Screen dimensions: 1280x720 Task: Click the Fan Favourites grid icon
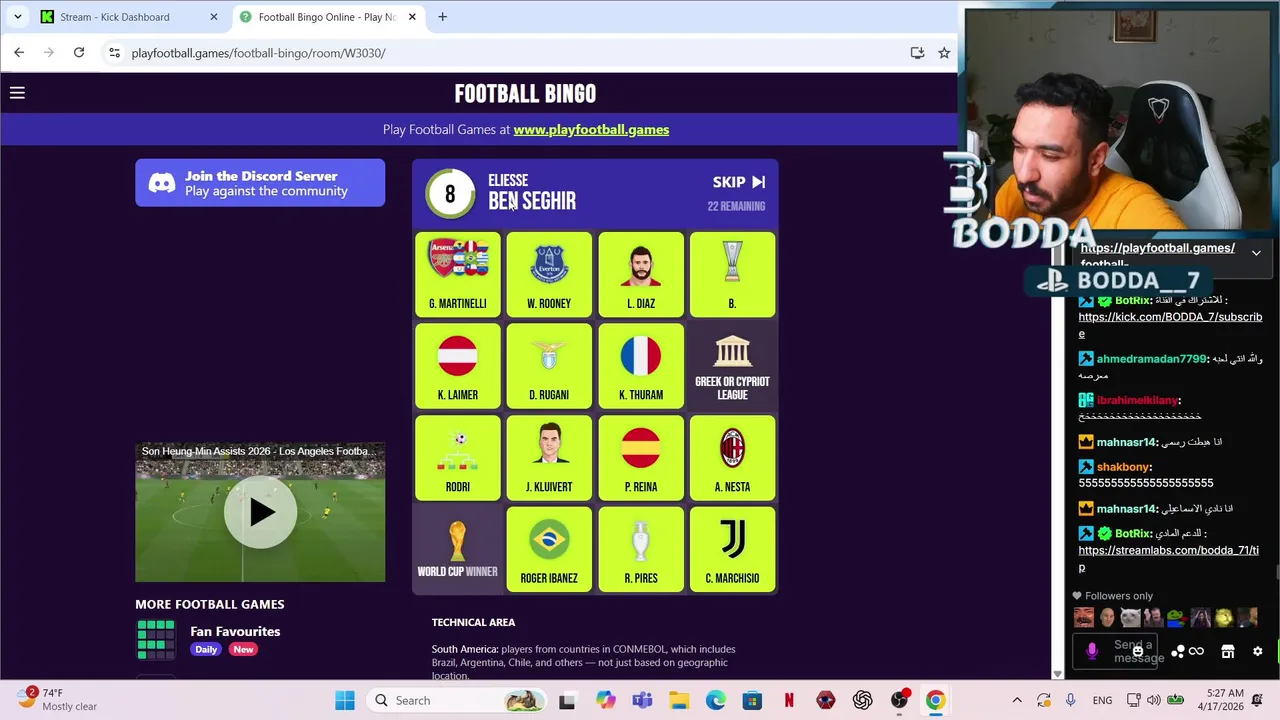155,640
